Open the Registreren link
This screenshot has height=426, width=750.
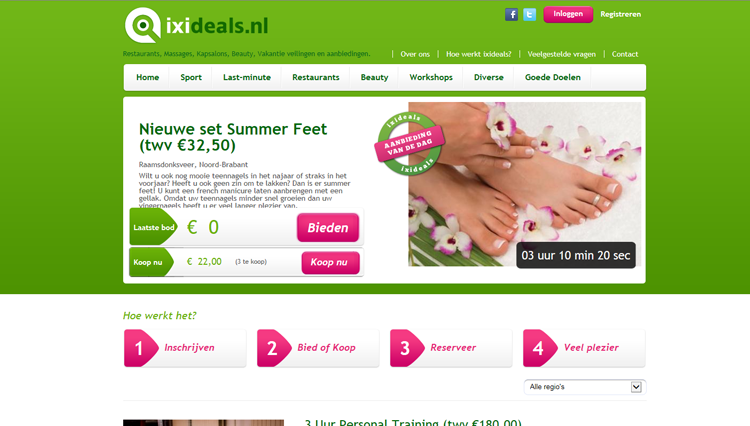coord(620,14)
